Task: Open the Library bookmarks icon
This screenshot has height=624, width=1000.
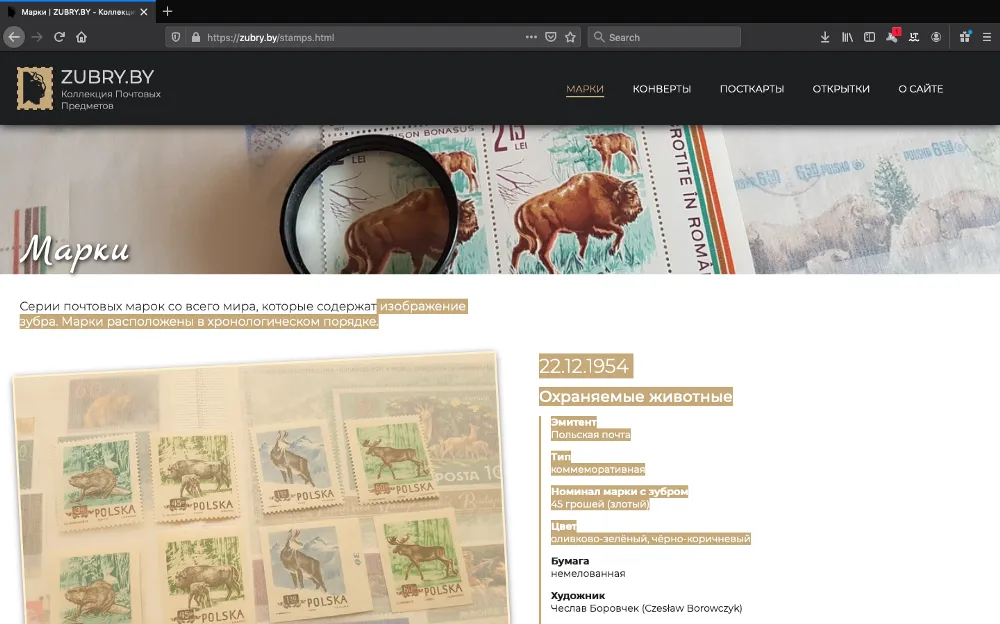Action: [x=847, y=37]
